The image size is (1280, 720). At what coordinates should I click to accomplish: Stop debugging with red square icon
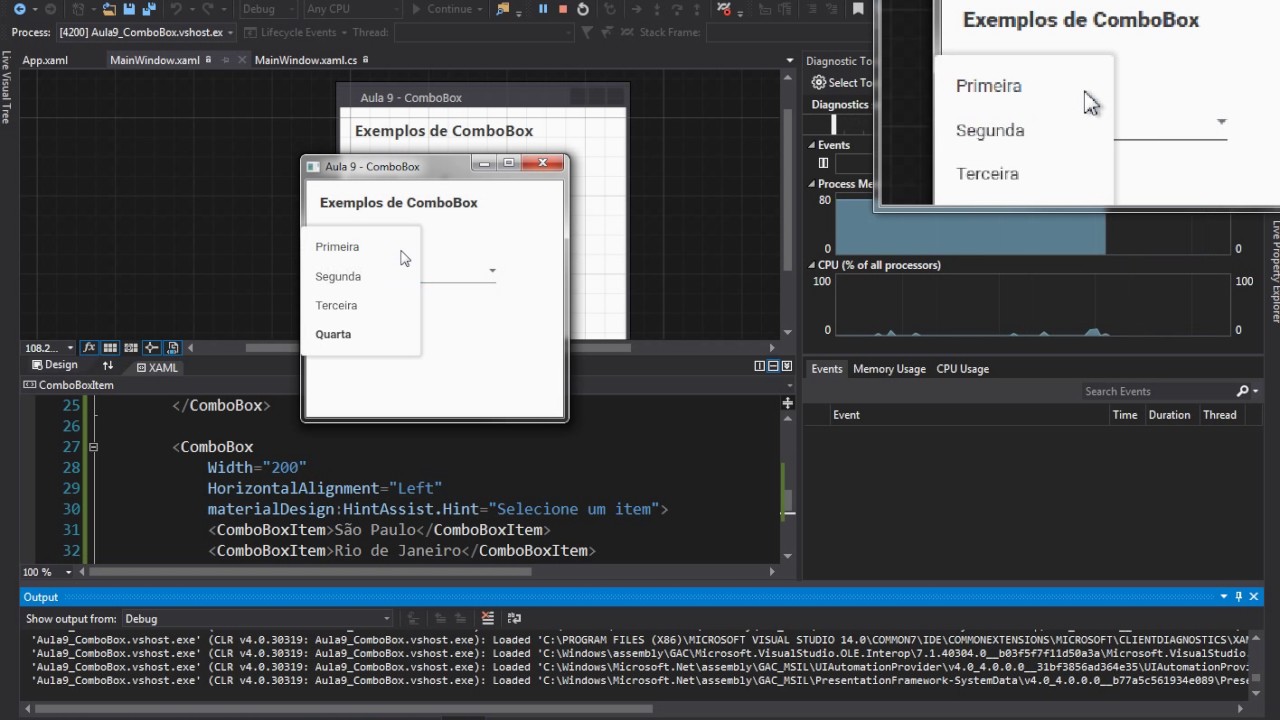(563, 9)
